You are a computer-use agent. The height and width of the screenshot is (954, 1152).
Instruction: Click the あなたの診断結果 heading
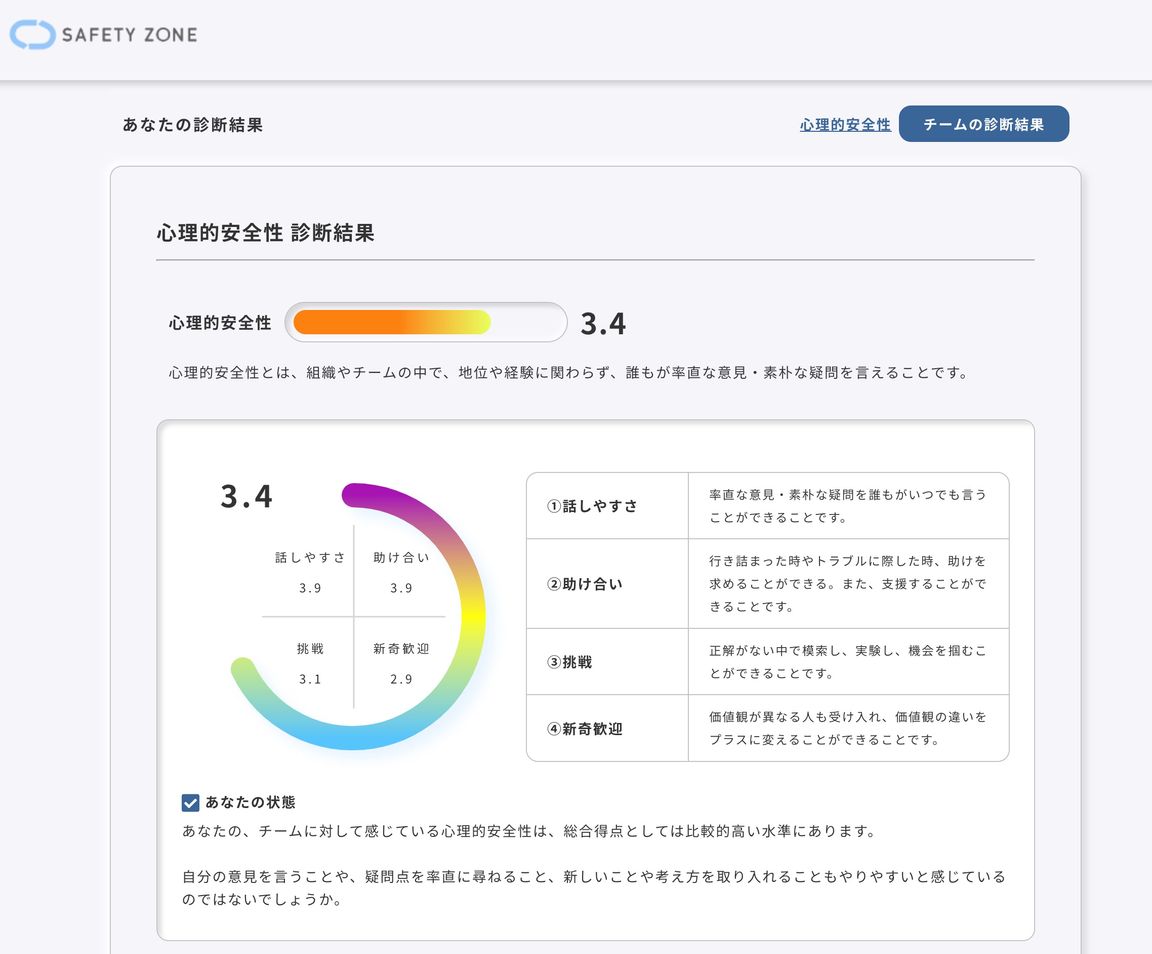[x=192, y=124]
